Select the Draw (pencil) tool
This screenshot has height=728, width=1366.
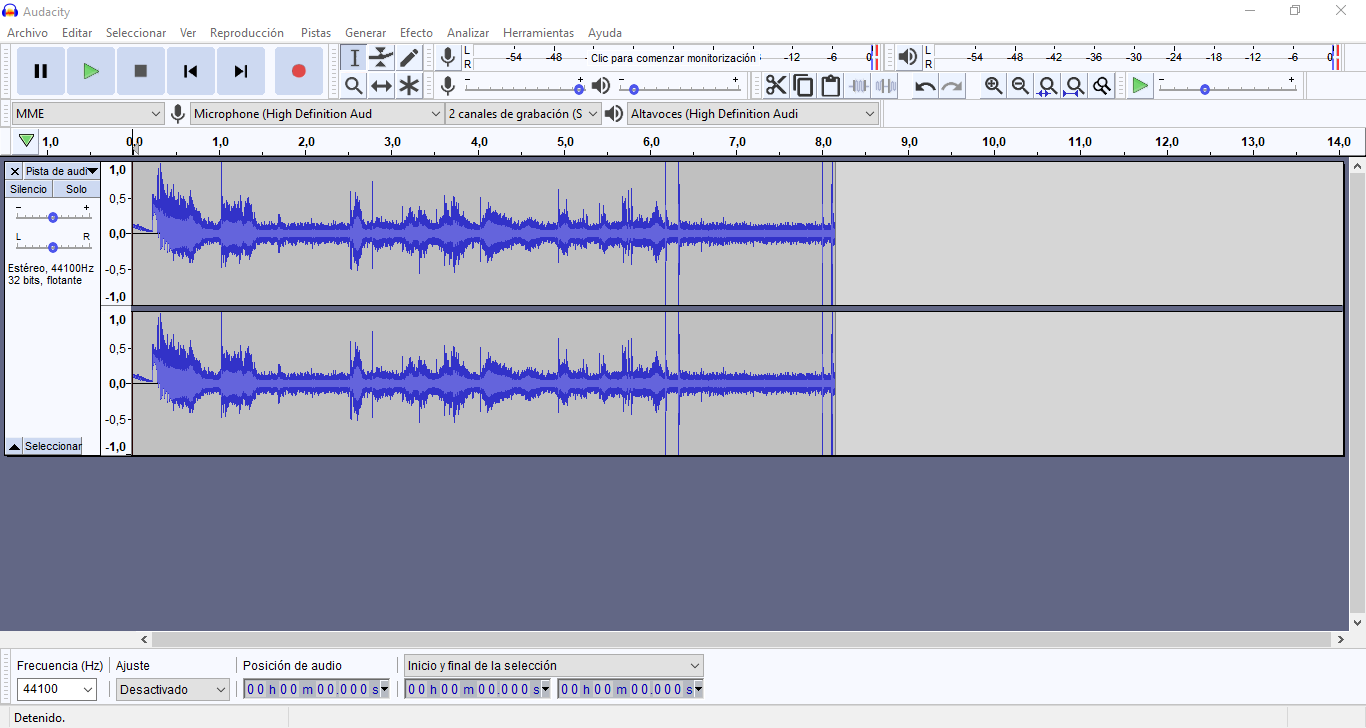pos(409,58)
